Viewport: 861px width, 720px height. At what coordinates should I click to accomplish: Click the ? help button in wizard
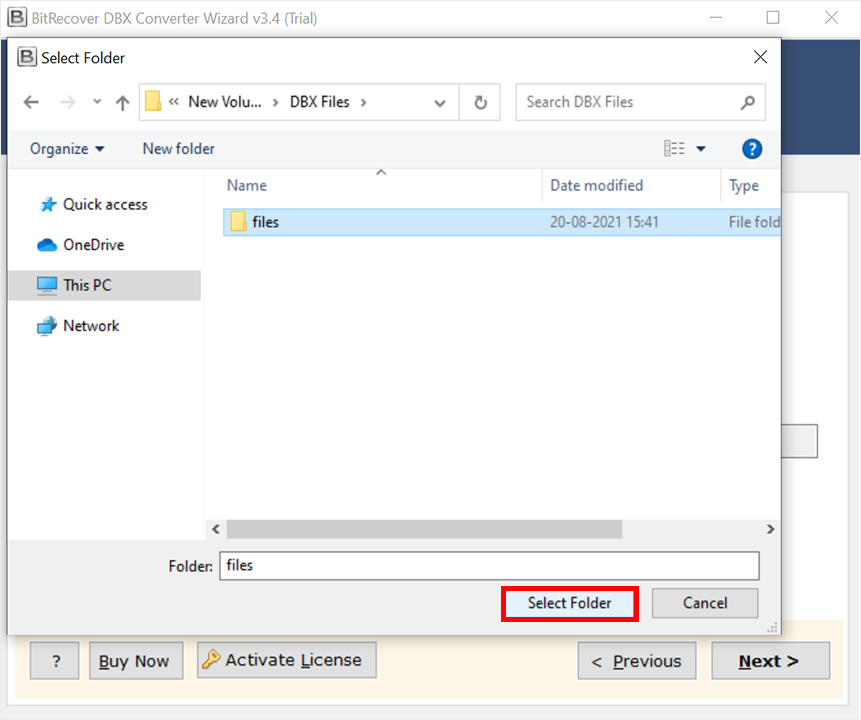pos(54,661)
